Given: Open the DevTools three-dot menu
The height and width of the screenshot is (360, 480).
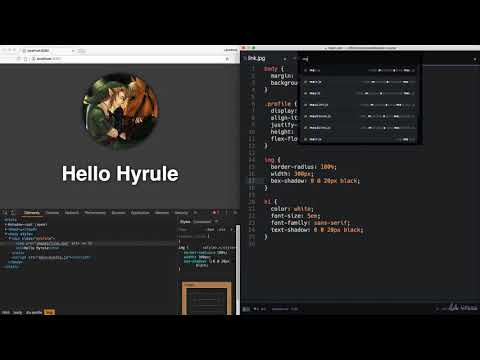Looking at the screenshot, I should click(227, 212).
